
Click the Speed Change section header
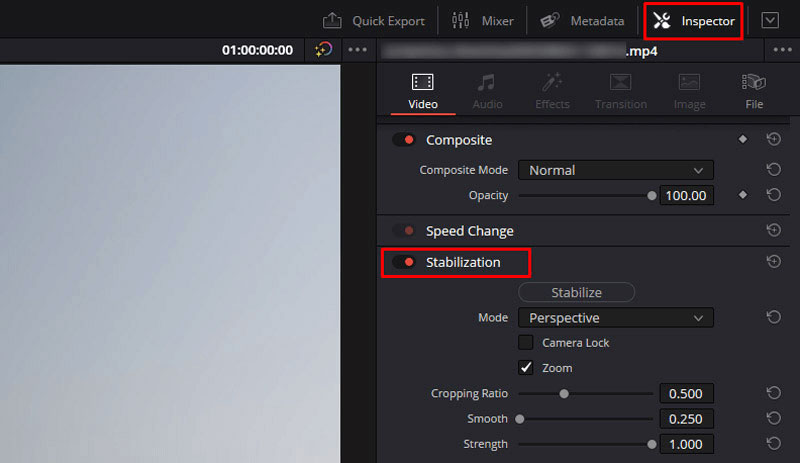[469, 231]
